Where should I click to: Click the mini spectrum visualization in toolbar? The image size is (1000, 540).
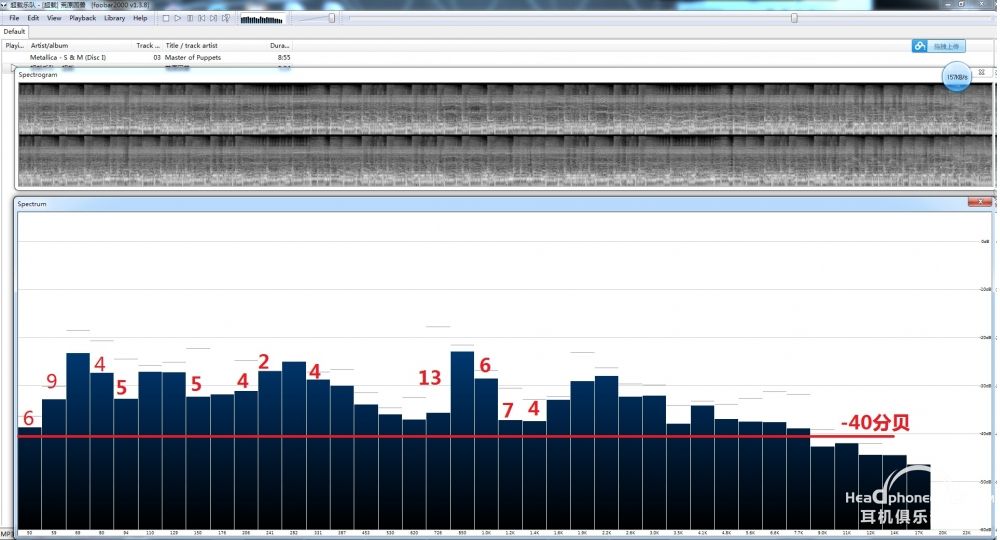(x=261, y=19)
